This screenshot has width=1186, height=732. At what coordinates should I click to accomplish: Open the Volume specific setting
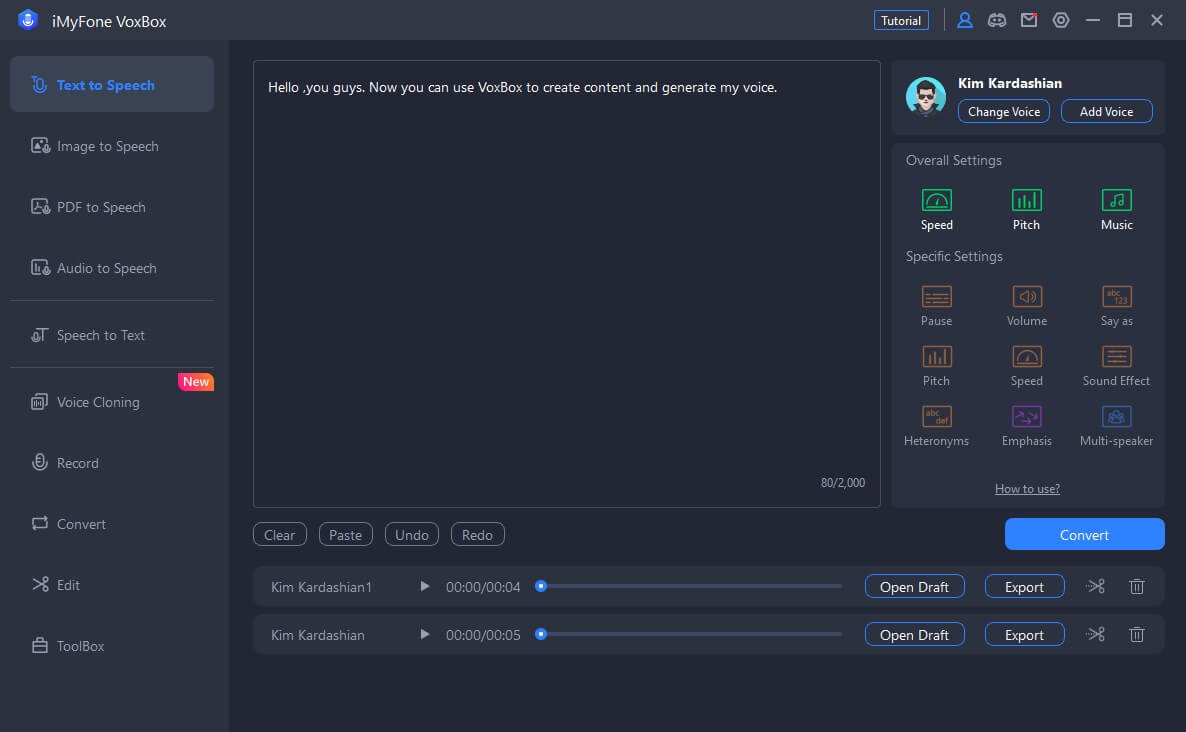(x=1026, y=306)
